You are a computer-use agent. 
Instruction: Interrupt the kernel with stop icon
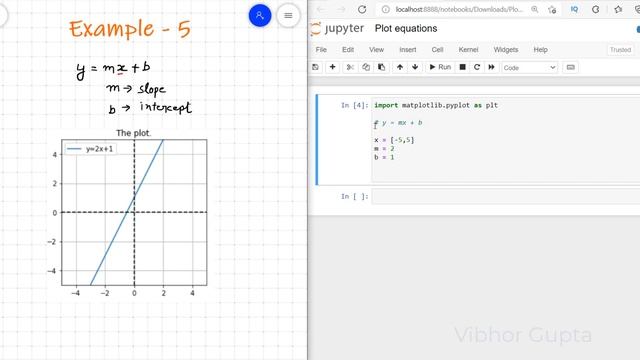(x=462, y=67)
